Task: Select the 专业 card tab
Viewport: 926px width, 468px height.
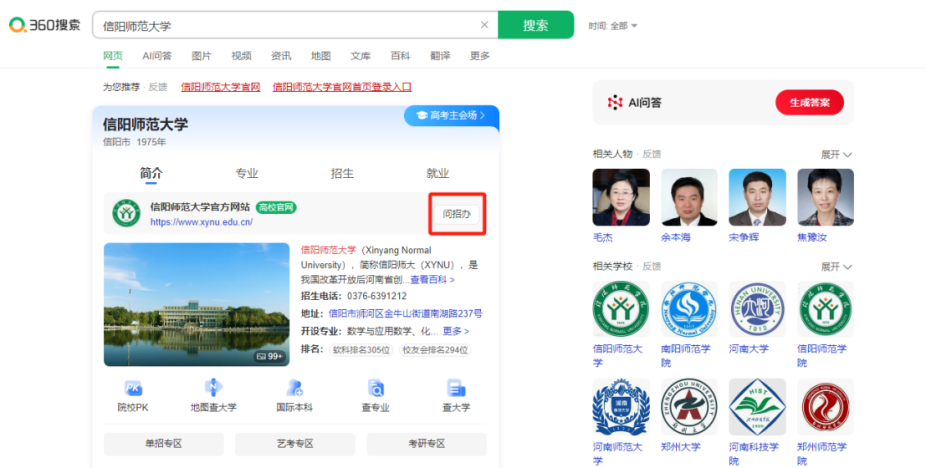Action: point(247,173)
